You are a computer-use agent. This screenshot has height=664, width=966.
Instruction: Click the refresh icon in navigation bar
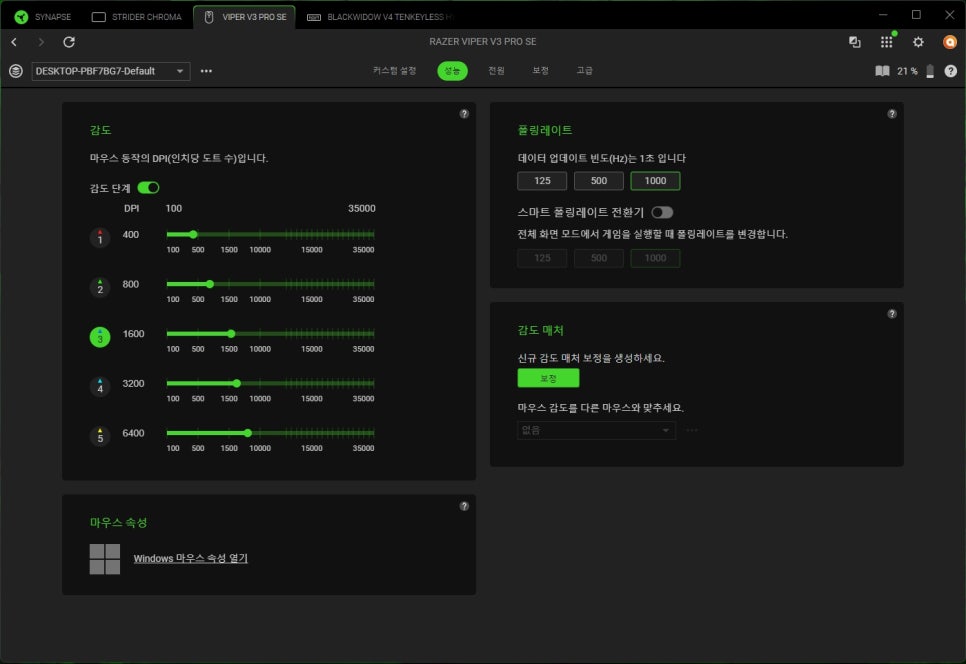[69, 42]
